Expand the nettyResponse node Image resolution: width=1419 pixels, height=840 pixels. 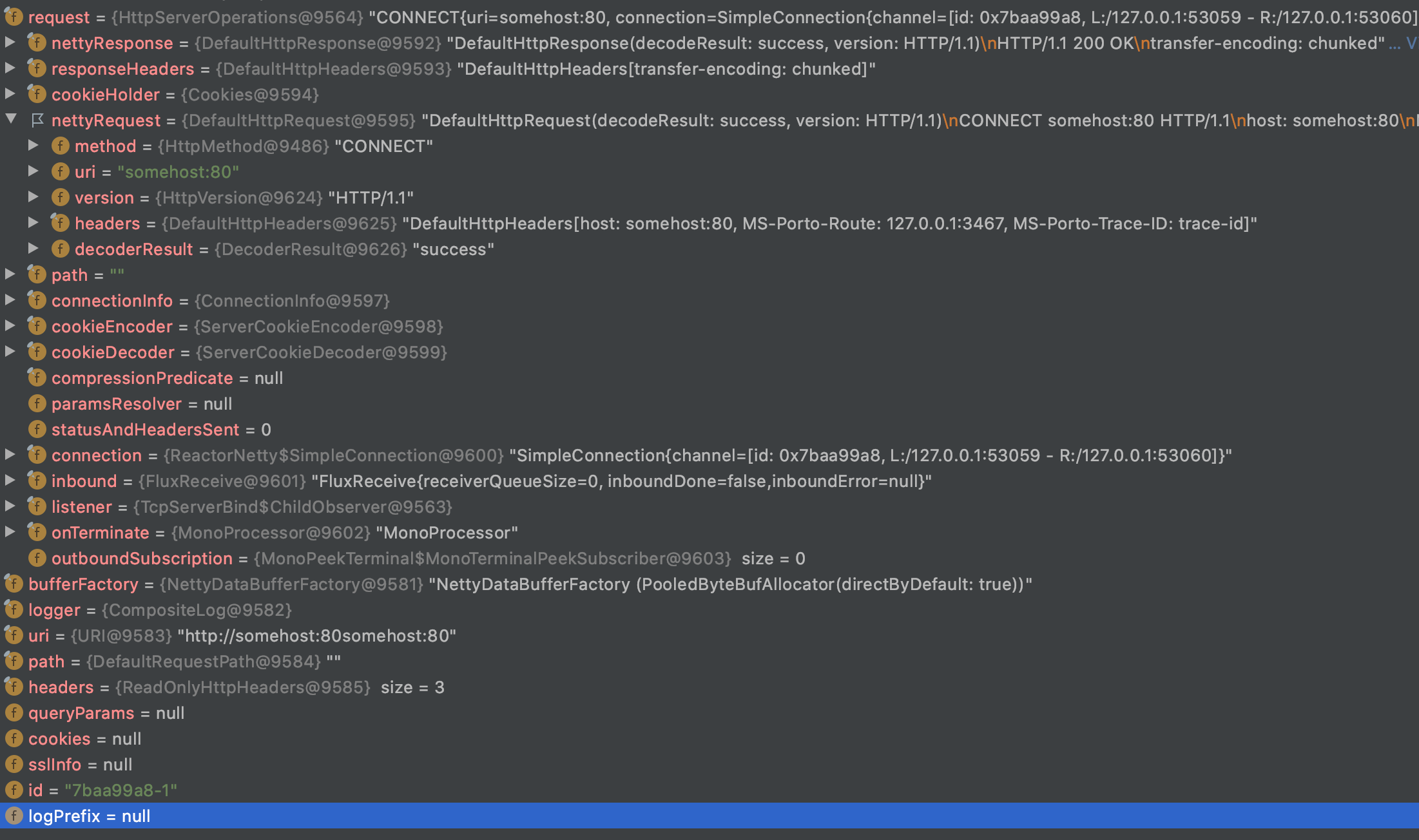coord(9,43)
